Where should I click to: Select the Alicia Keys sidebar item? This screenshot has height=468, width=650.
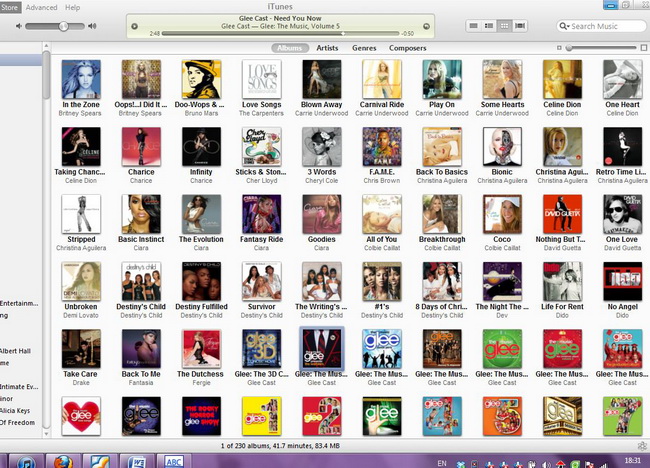point(15,411)
